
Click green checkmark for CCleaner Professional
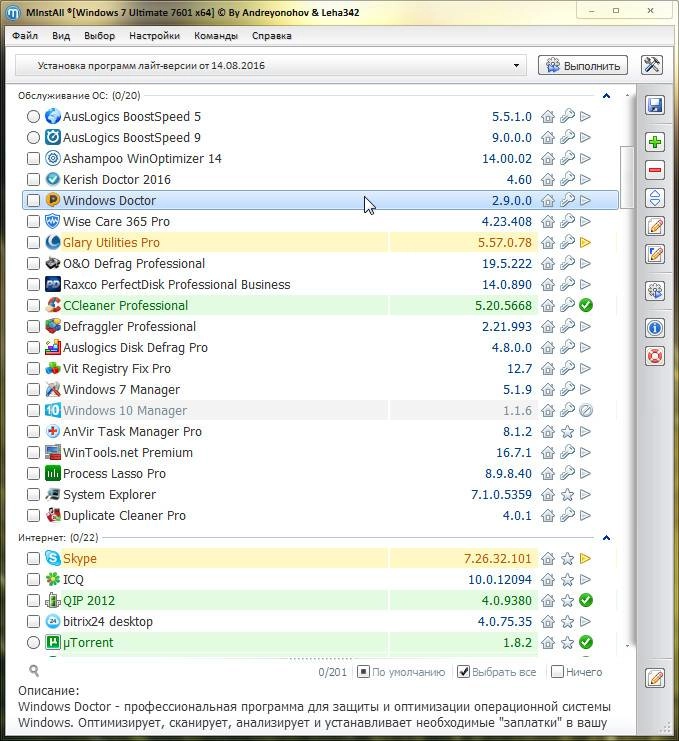[x=586, y=305]
